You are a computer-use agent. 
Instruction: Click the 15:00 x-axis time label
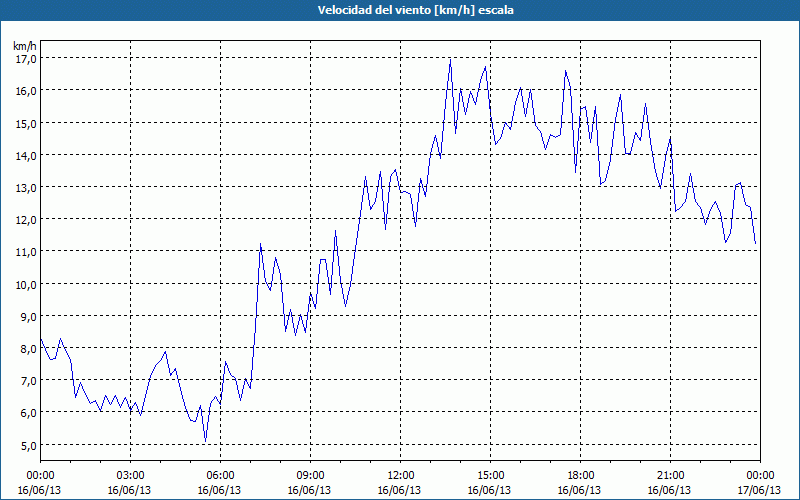(490, 476)
